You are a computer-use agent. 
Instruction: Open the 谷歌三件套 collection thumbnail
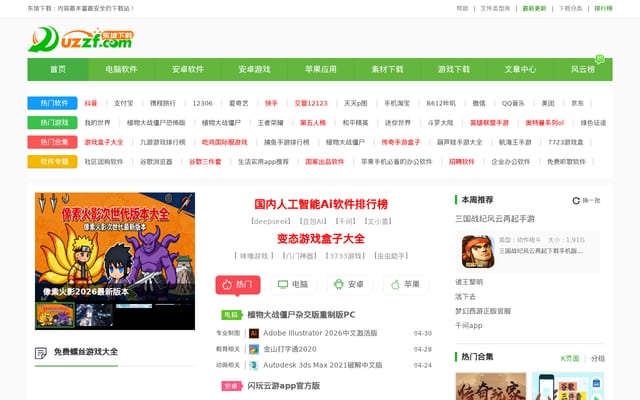568,386
